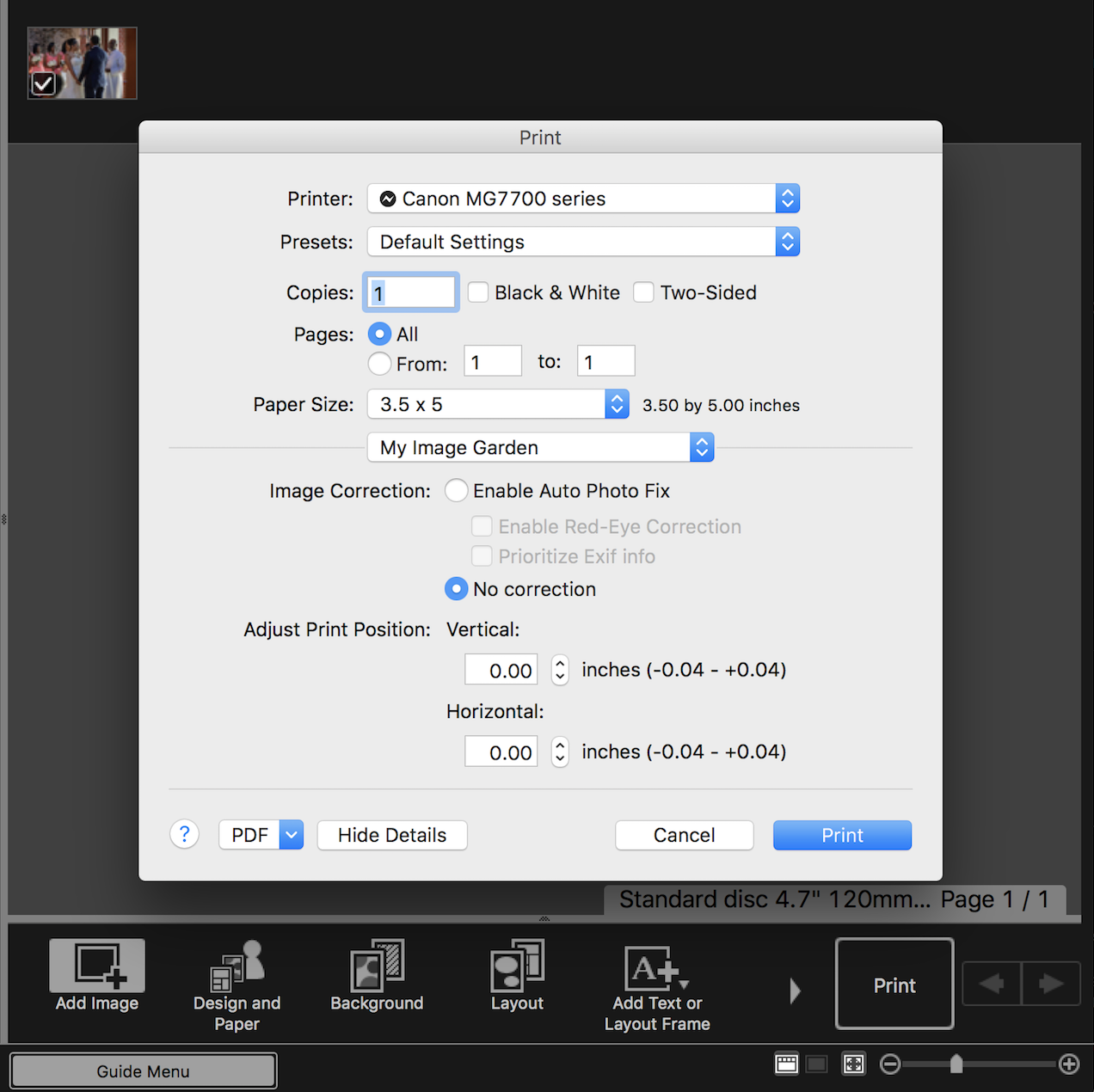Screen dimensions: 1094x1092
Task: Click the zoom in plus icon
Action: coord(1069,1064)
